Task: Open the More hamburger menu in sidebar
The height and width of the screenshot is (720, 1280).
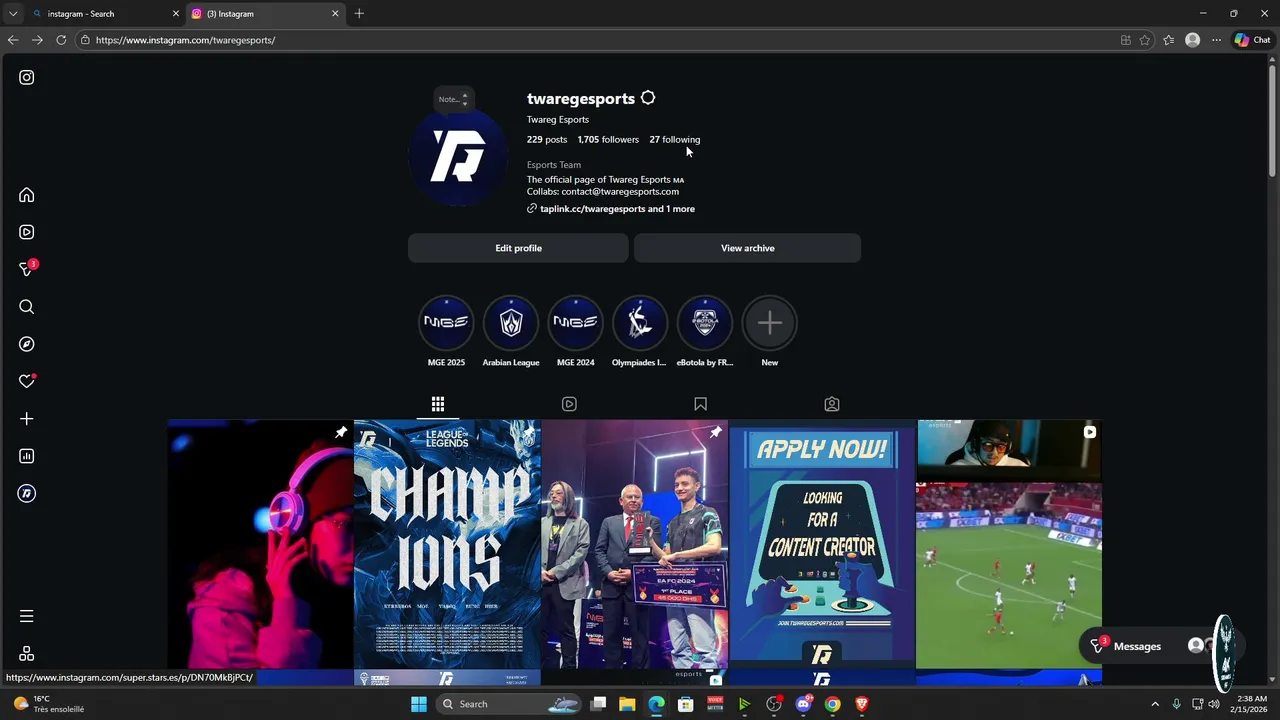Action: 27,616
